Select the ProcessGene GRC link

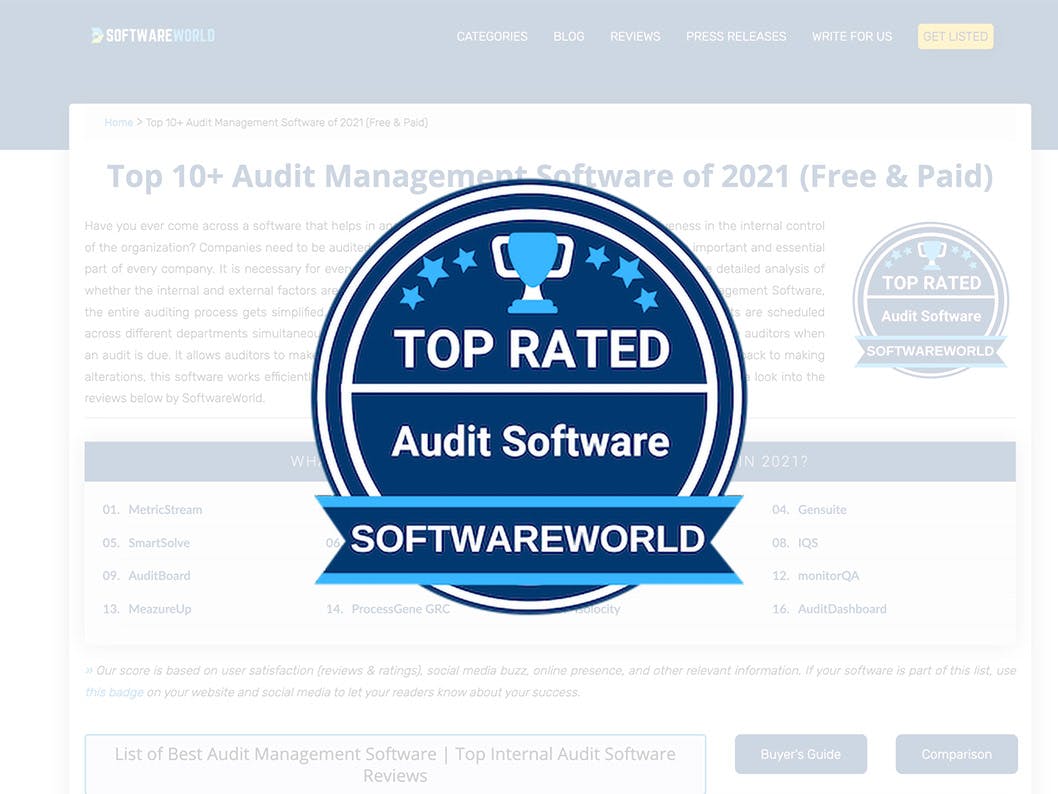[401, 608]
